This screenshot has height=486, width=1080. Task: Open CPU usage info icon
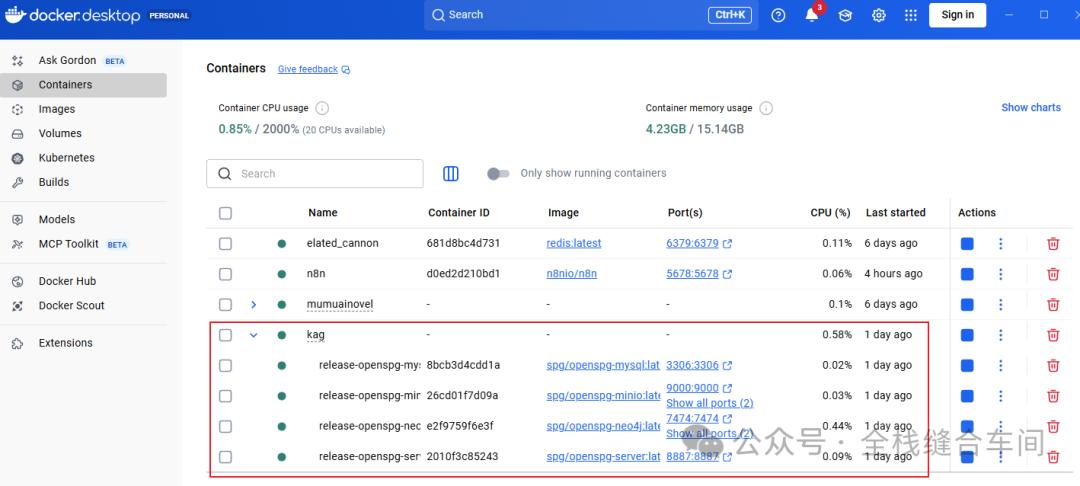(322, 108)
